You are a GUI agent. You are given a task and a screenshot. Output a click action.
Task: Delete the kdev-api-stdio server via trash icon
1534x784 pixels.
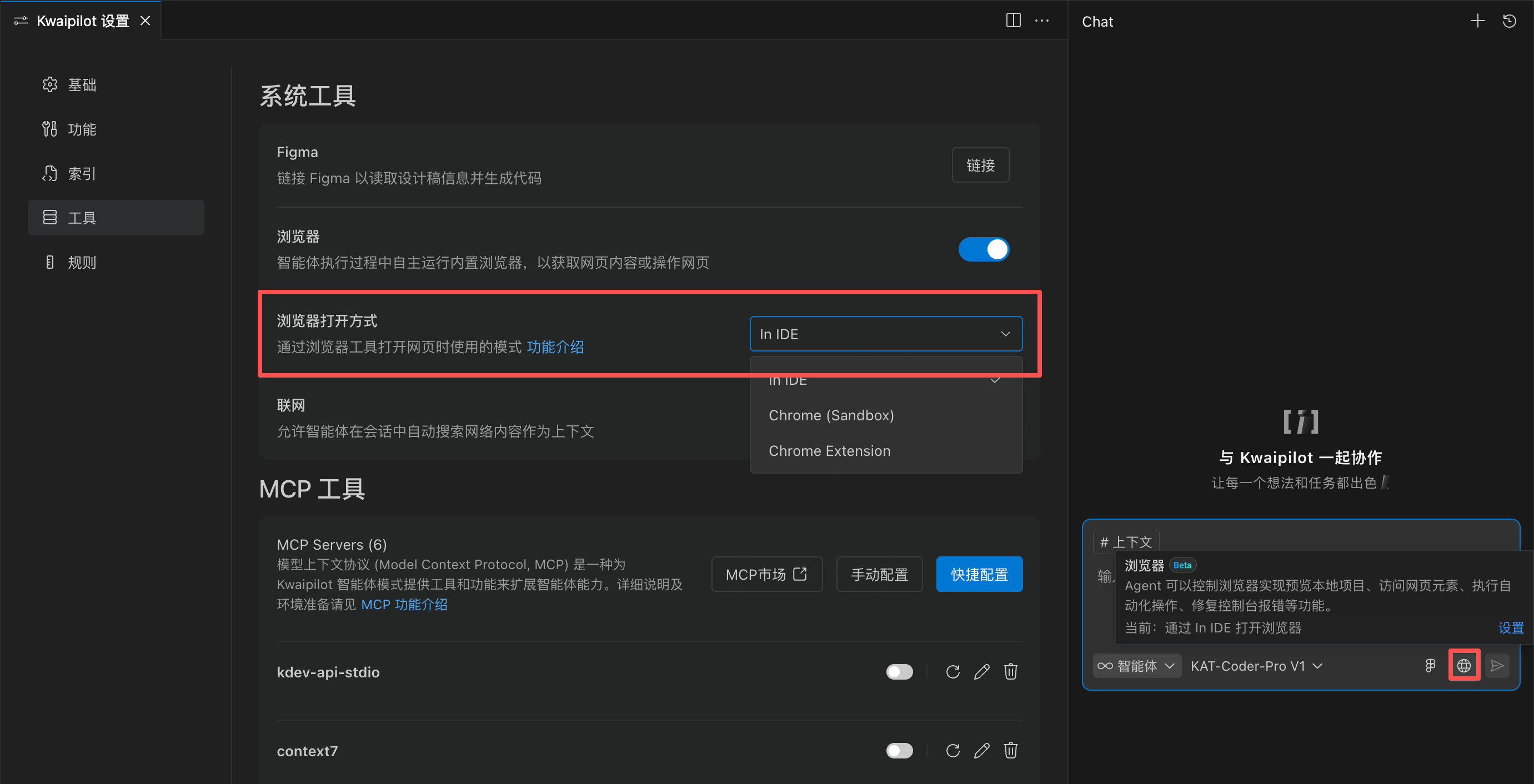point(1011,672)
